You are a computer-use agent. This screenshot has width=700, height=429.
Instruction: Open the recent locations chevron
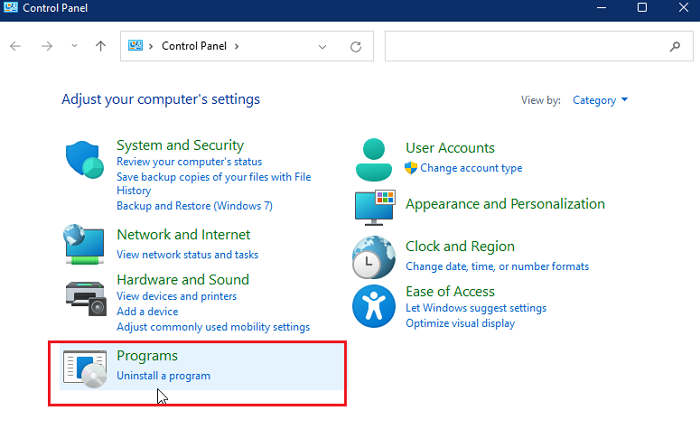pos(74,47)
